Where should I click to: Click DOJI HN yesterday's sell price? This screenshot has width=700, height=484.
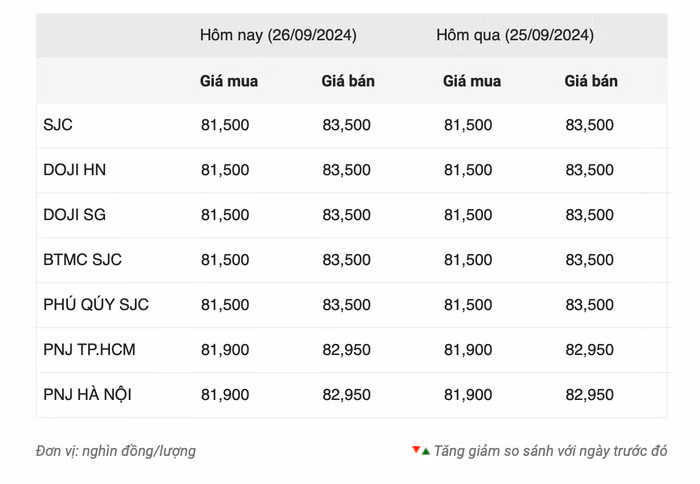pos(589,170)
